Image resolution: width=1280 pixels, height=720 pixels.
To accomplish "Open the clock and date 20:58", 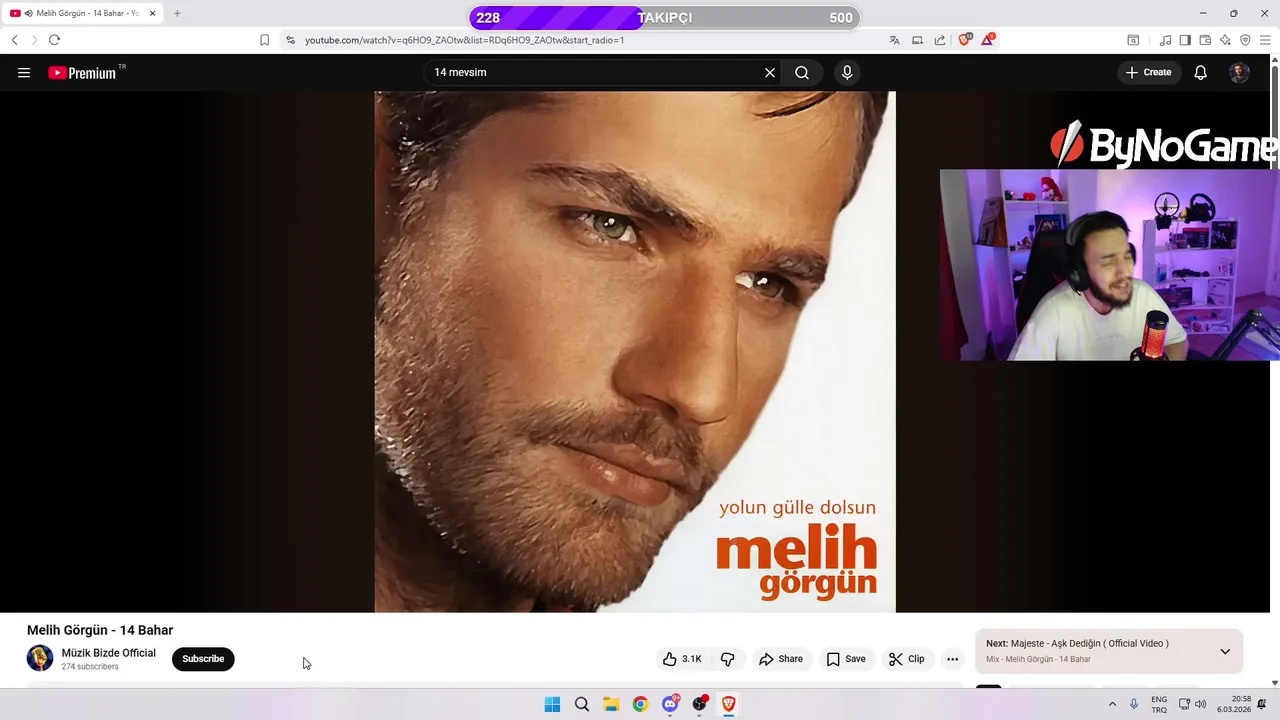I will point(1234,704).
